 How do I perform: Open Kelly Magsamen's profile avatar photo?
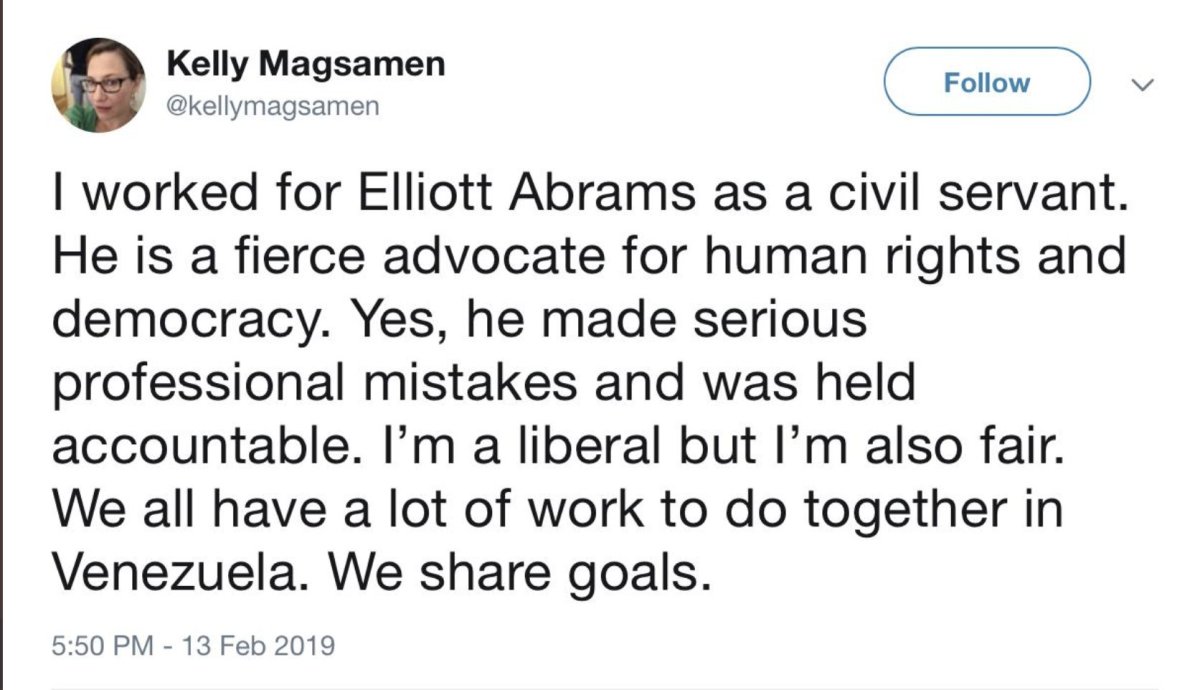point(99,85)
